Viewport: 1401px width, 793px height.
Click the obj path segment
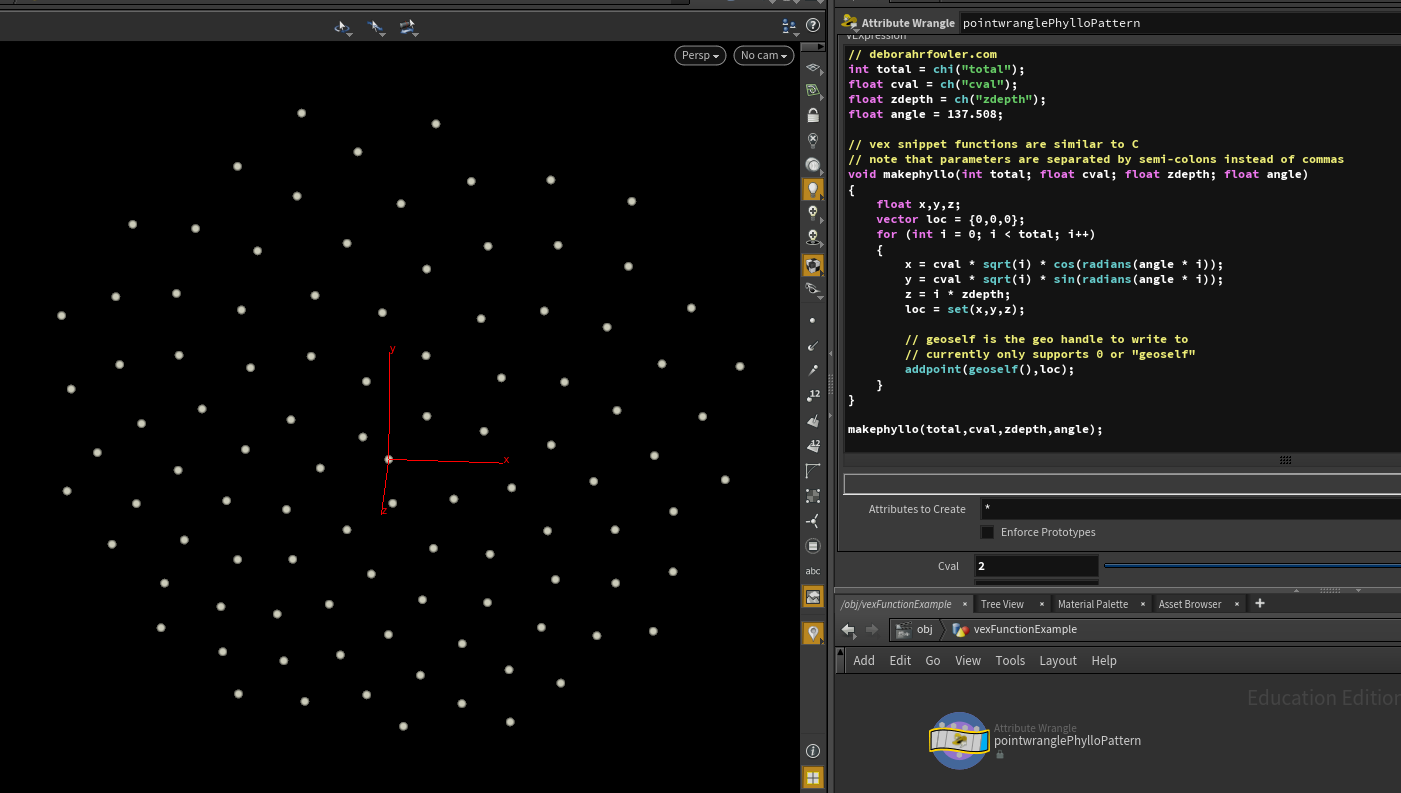(924, 630)
